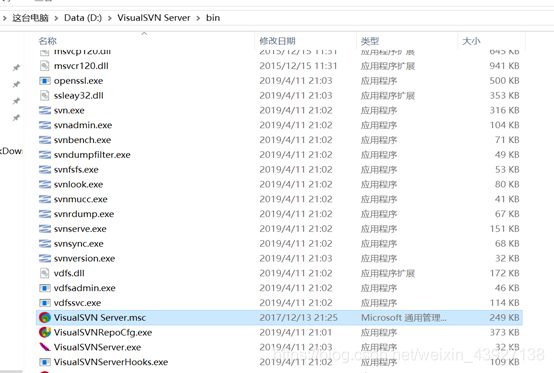Click the svnserve.exe icon
Viewport: 554px width, 373px height.
(x=45, y=229)
